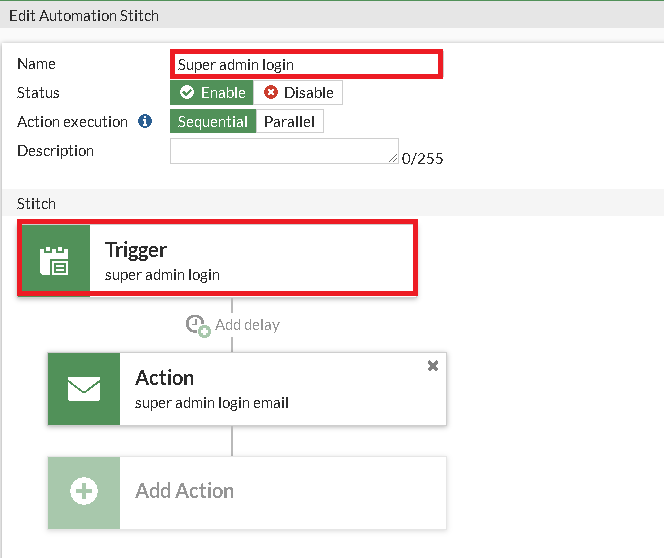Click the Description text area
Screen dimensions: 664x558
(284, 151)
